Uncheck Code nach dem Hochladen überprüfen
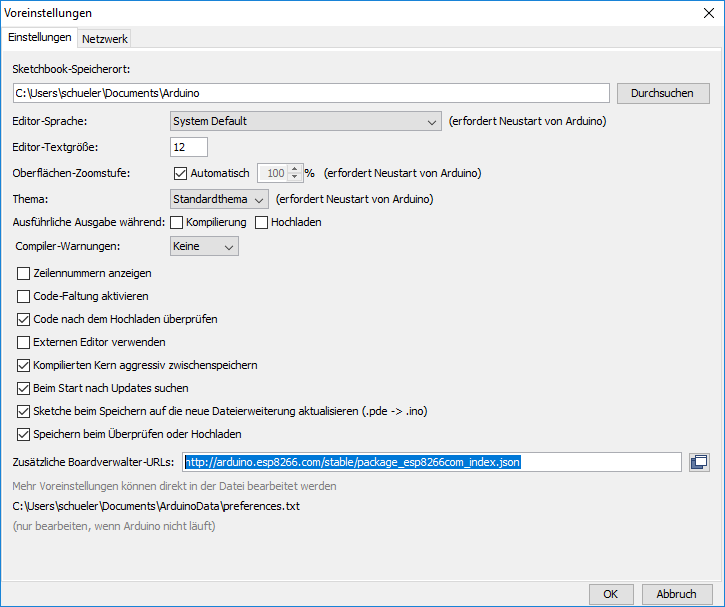This screenshot has height=607, width=725. 24,319
